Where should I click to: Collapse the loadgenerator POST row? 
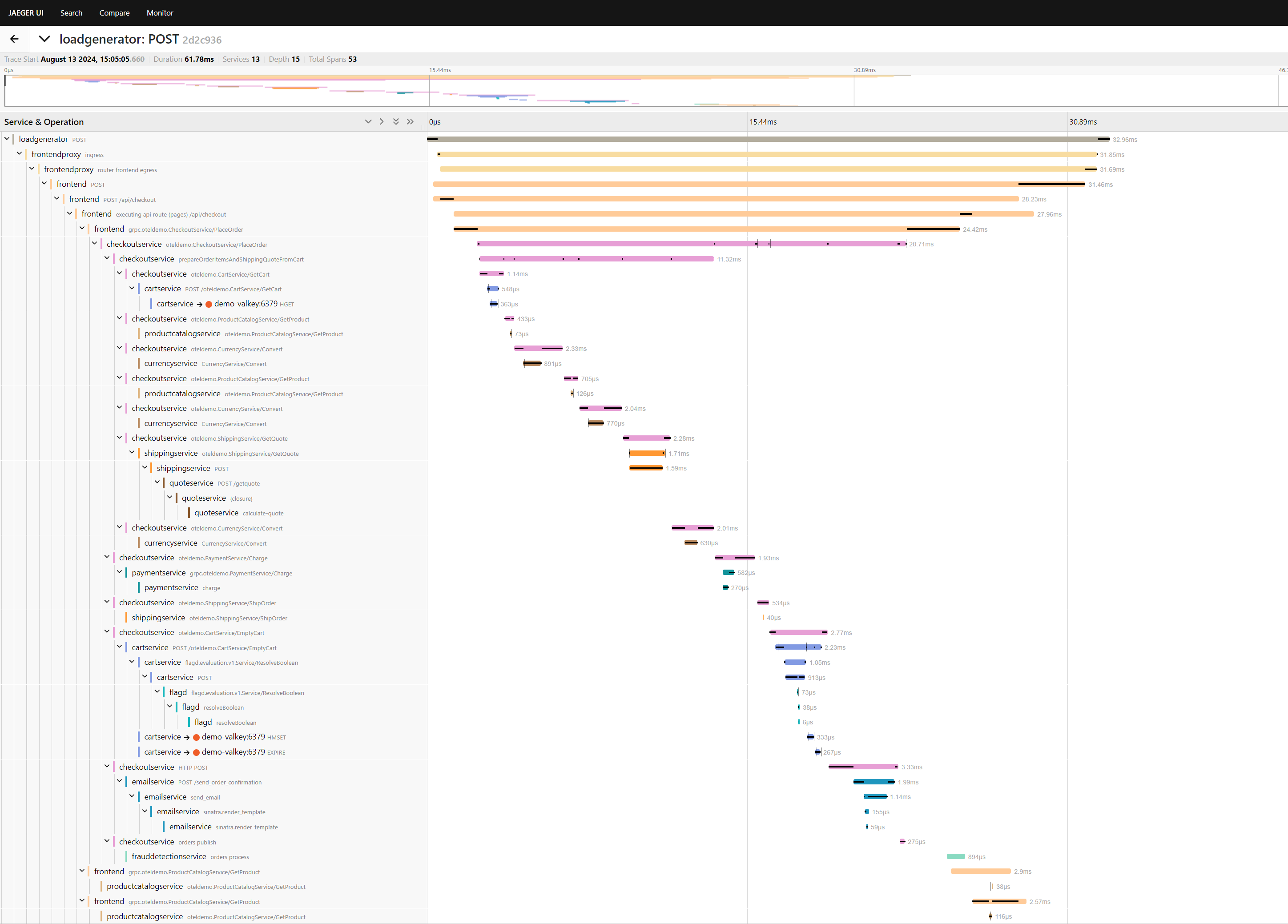[x=7, y=139]
